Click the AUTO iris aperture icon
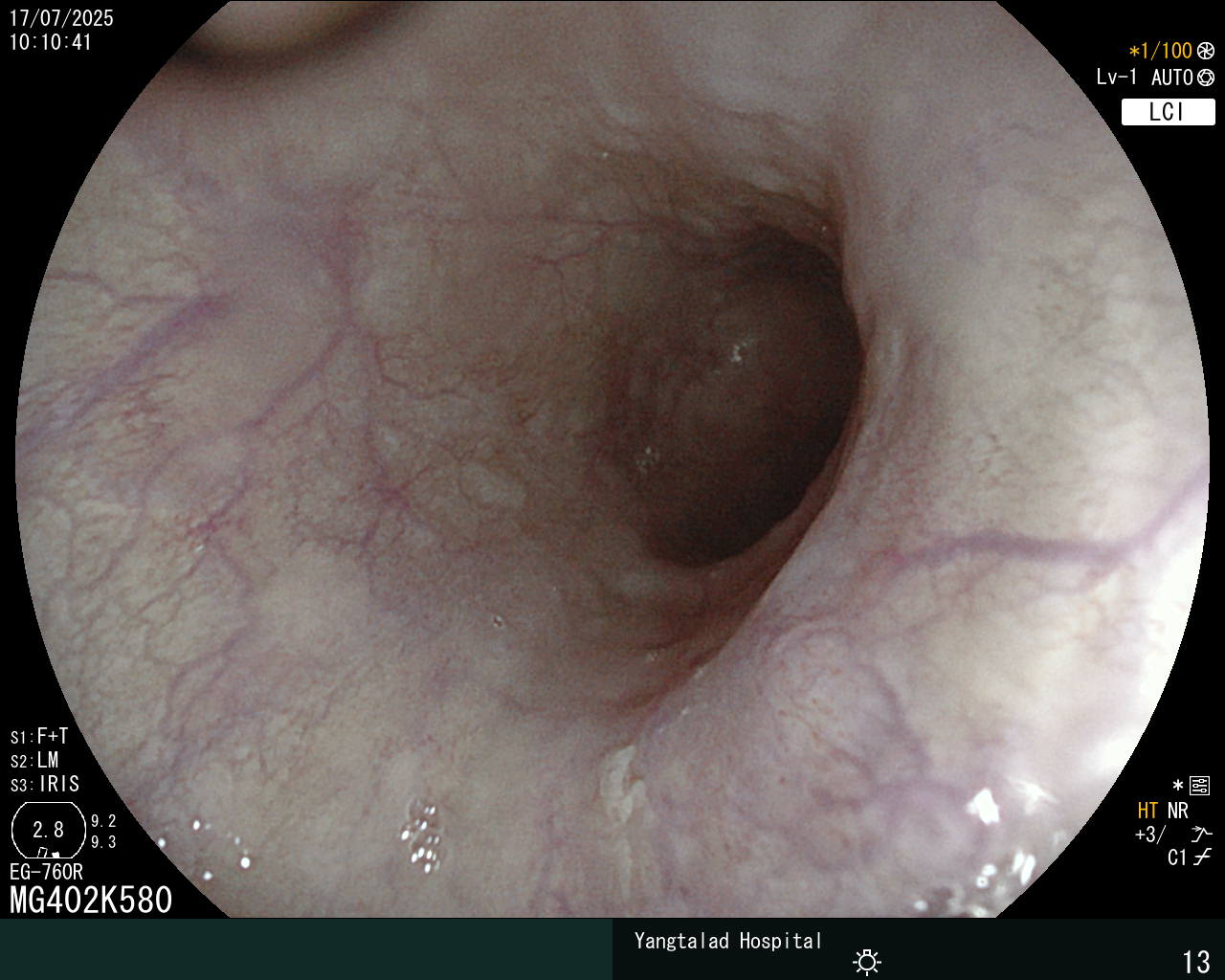 [x=1206, y=78]
